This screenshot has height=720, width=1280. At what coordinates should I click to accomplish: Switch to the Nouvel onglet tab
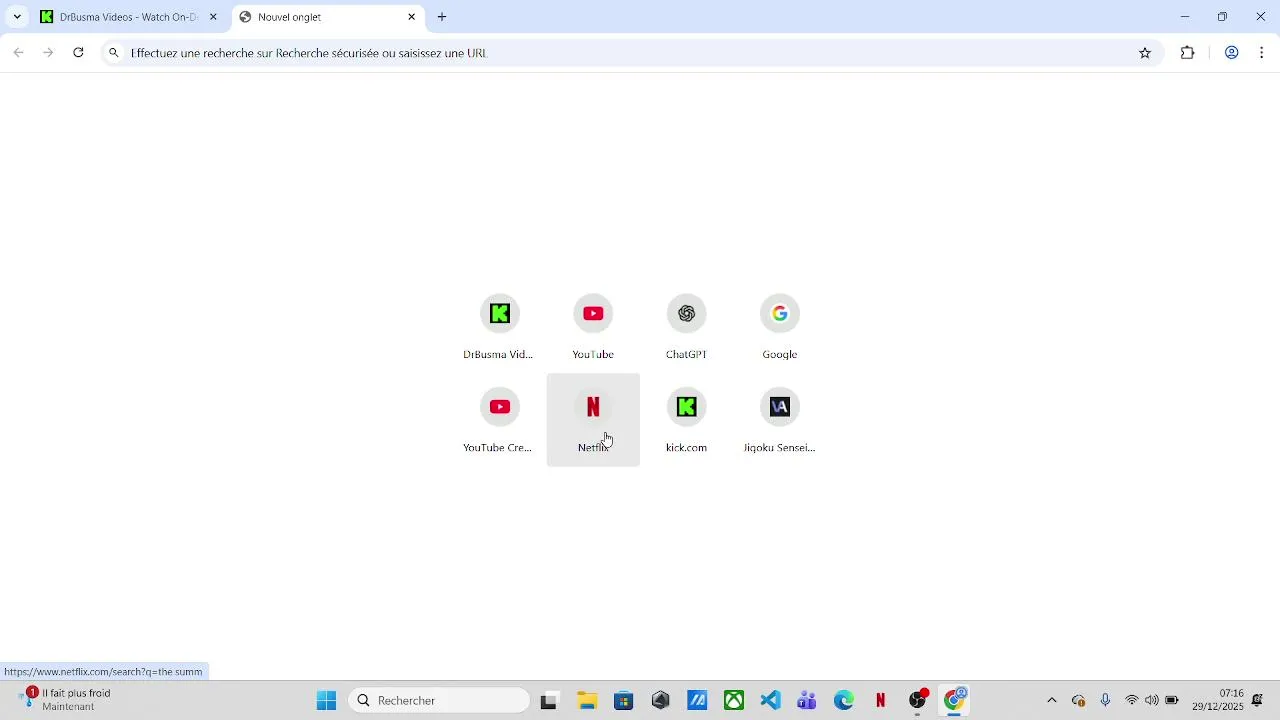pyautogui.click(x=320, y=17)
